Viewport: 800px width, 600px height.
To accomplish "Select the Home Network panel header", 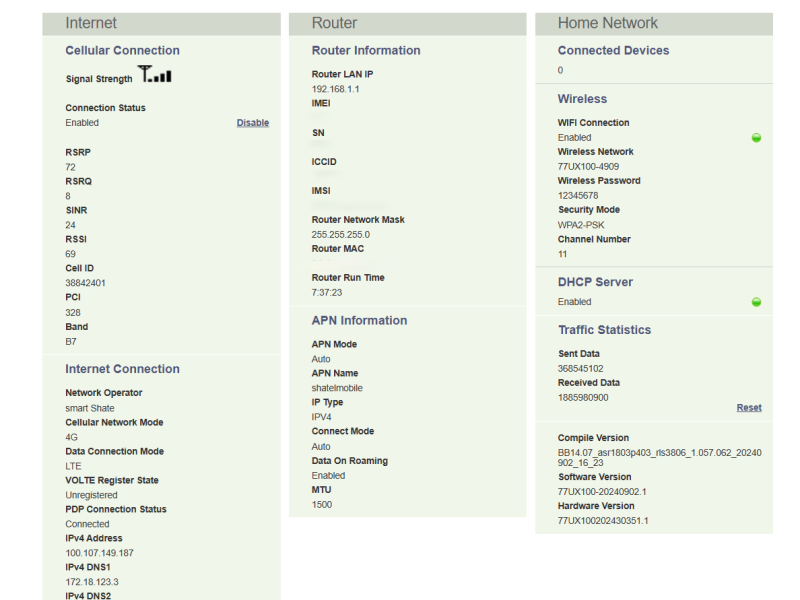I will [608, 23].
